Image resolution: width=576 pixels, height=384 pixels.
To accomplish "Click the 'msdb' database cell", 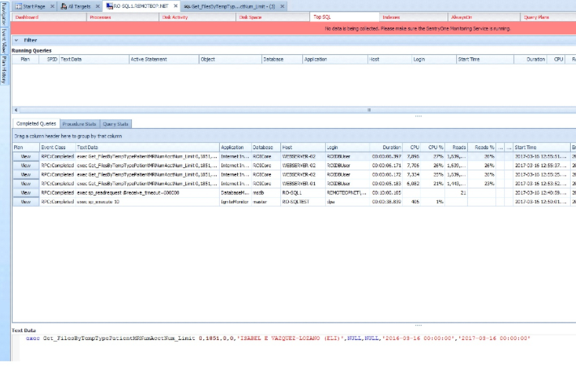I will (266, 193).
